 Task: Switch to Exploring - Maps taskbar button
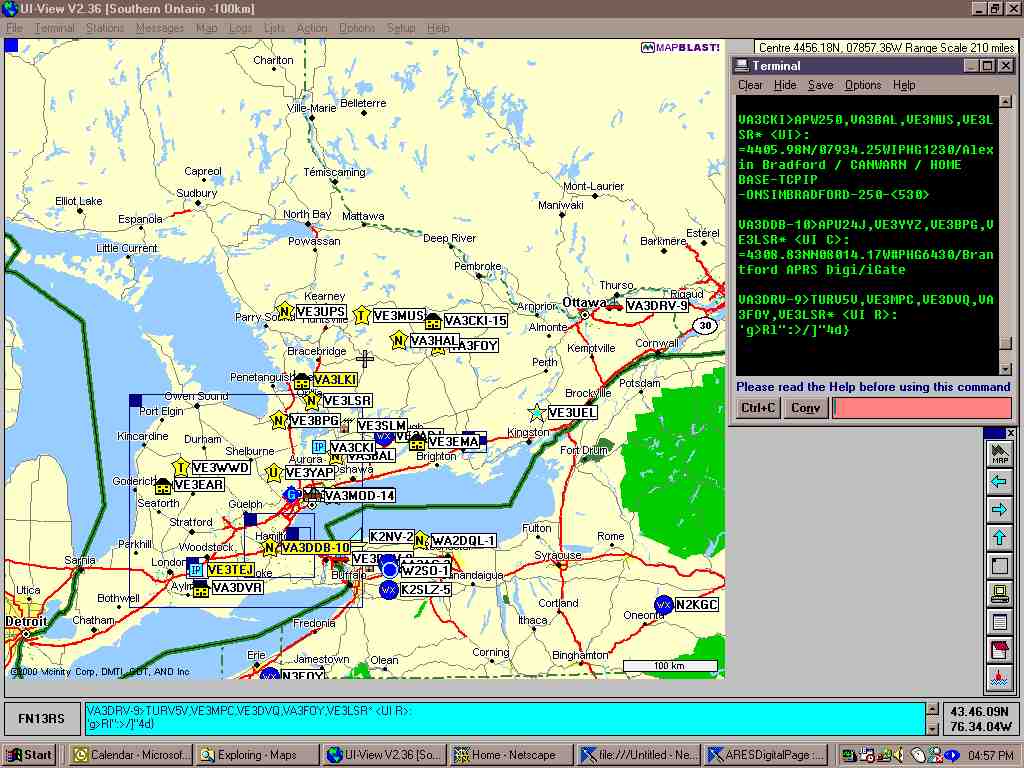[x=257, y=755]
